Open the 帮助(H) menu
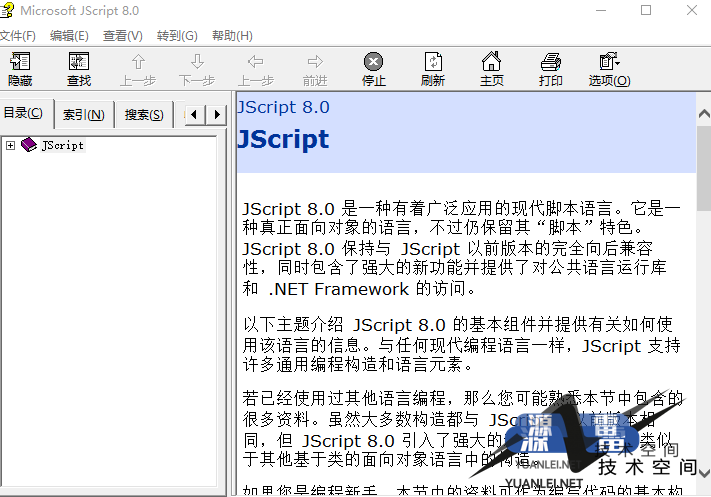Viewport: 711px width, 497px height. tap(232, 36)
